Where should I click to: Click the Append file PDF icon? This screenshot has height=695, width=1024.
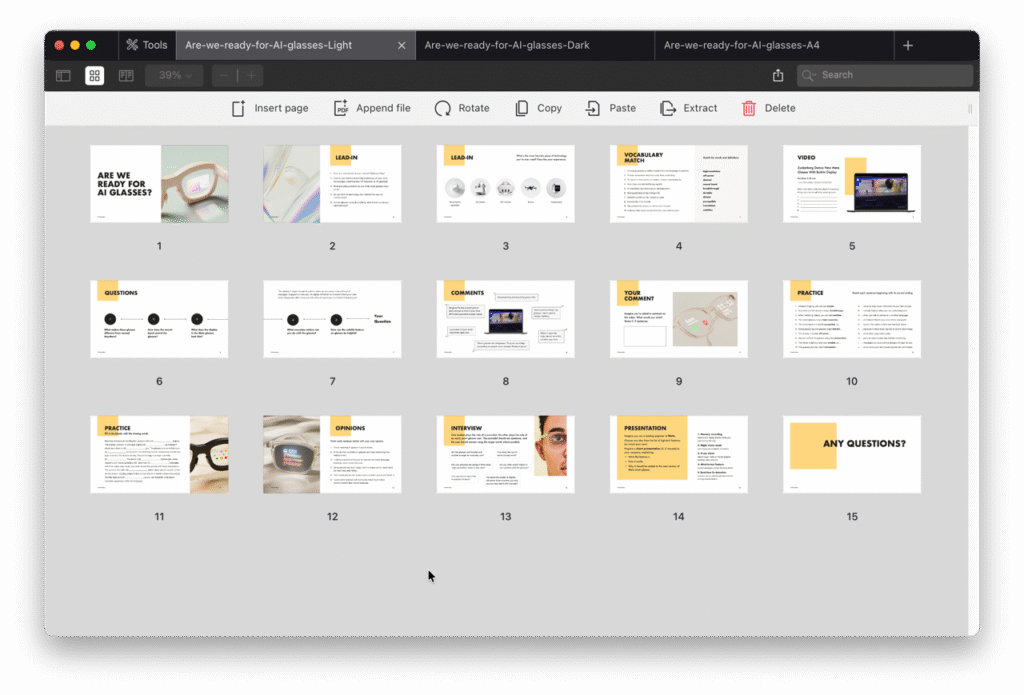(x=340, y=108)
